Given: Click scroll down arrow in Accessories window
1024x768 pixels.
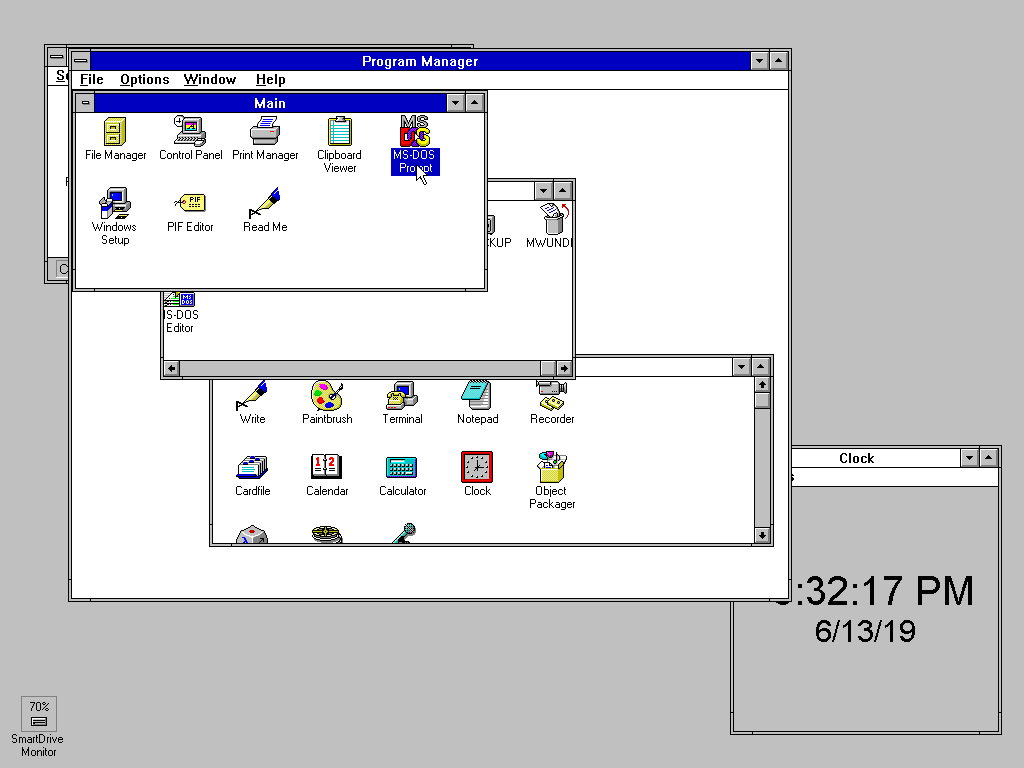Looking at the screenshot, I should [x=762, y=535].
